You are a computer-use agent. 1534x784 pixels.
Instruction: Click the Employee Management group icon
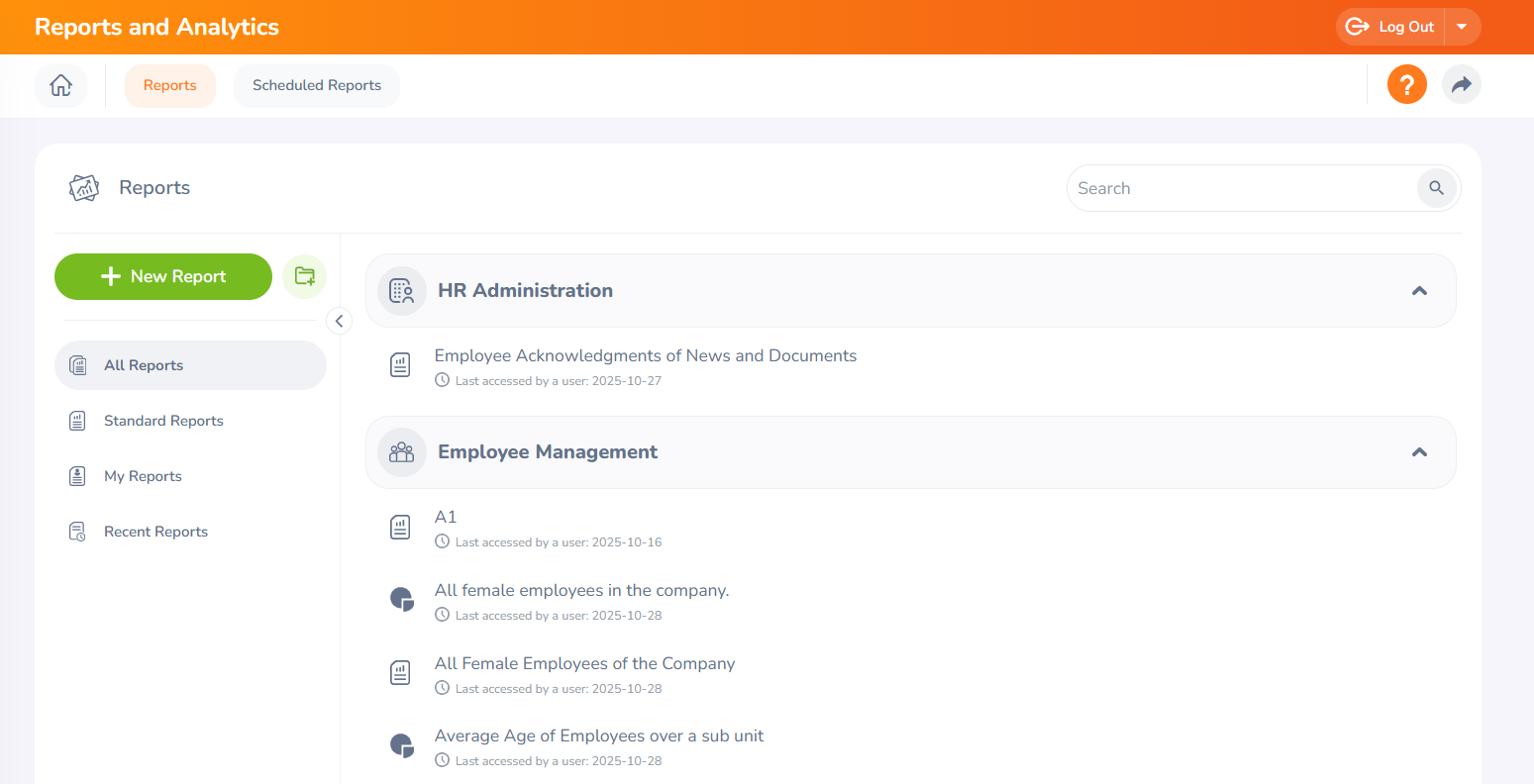(402, 452)
